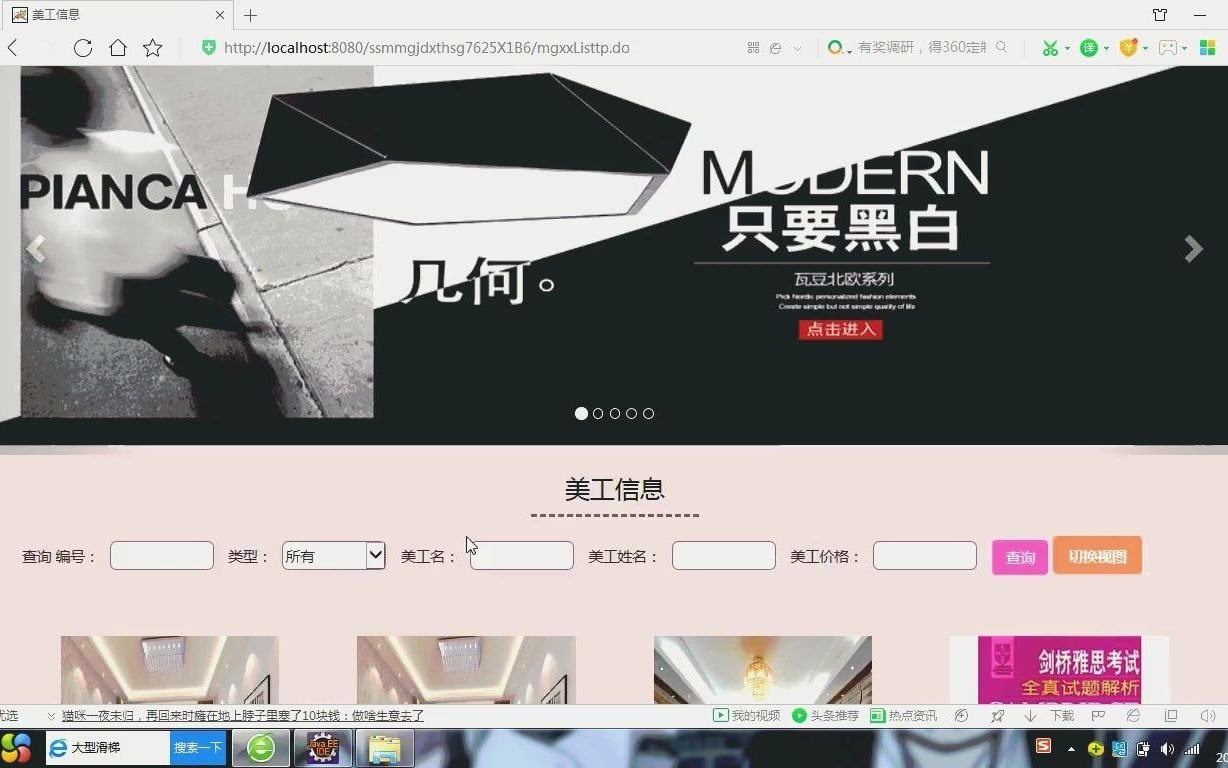Click the 我的视频 play icon
Viewport: 1228px width, 768px height.
point(720,716)
